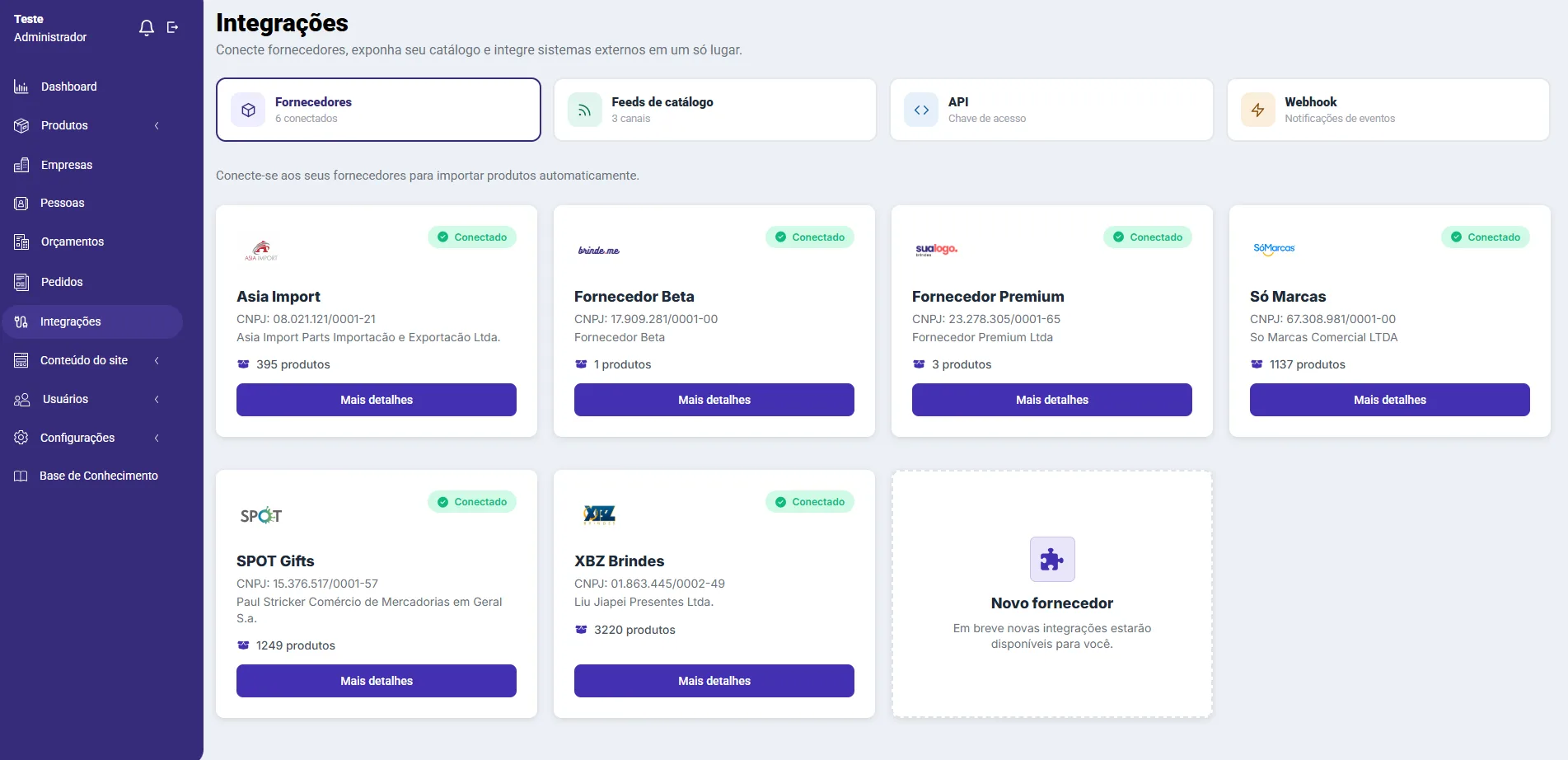The width and height of the screenshot is (1568, 760).
Task: Open the Pedidos document icon
Action: 21,282
